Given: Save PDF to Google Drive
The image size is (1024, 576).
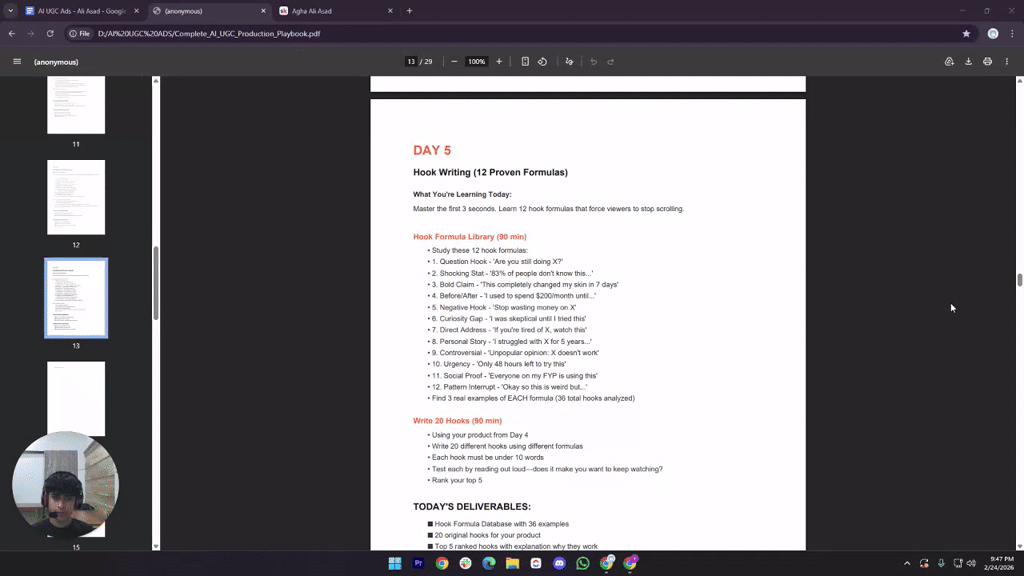Looking at the screenshot, I should pyautogui.click(x=950, y=61).
